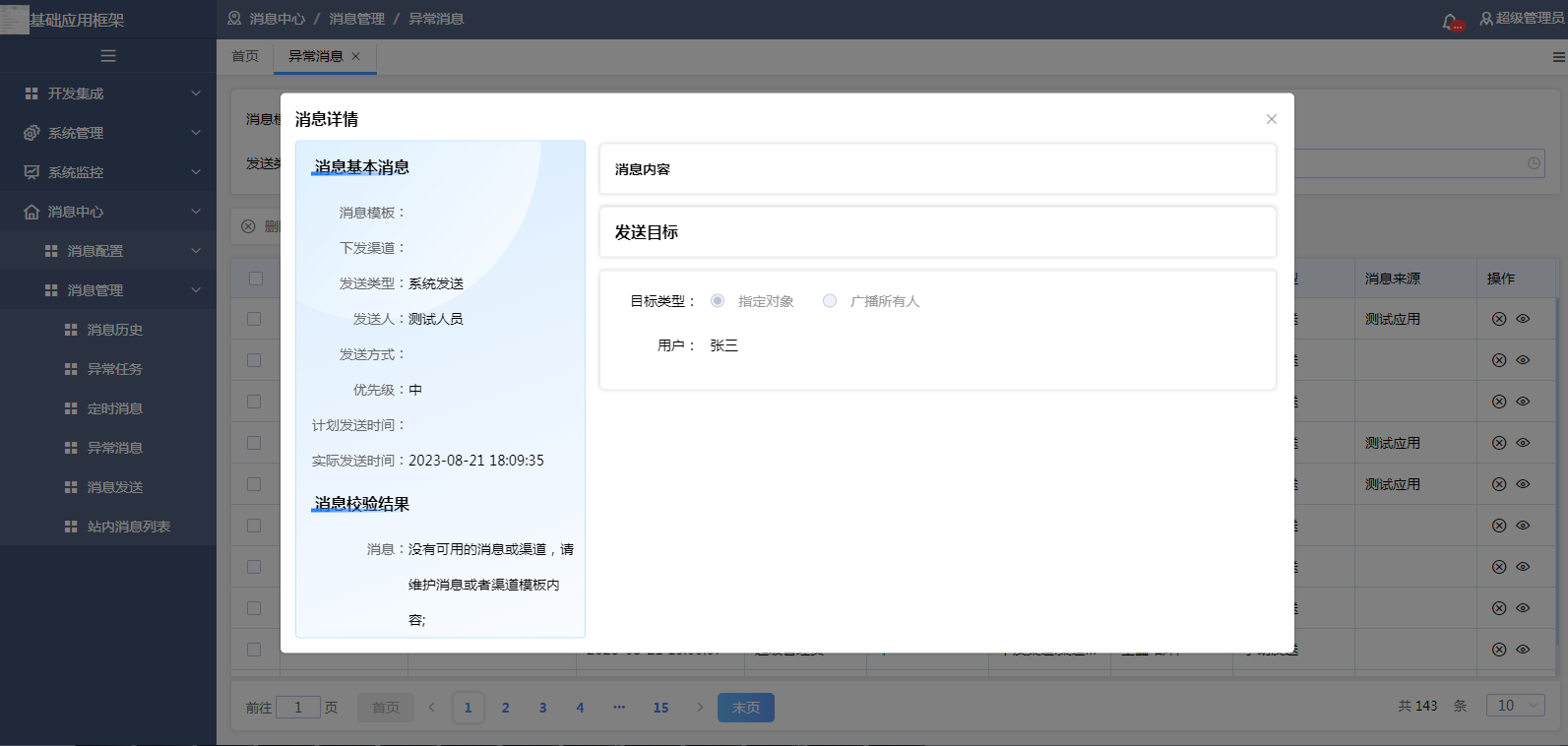Select the 指定对象 radio button
The width and height of the screenshot is (1568, 746).
pos(718,301)
